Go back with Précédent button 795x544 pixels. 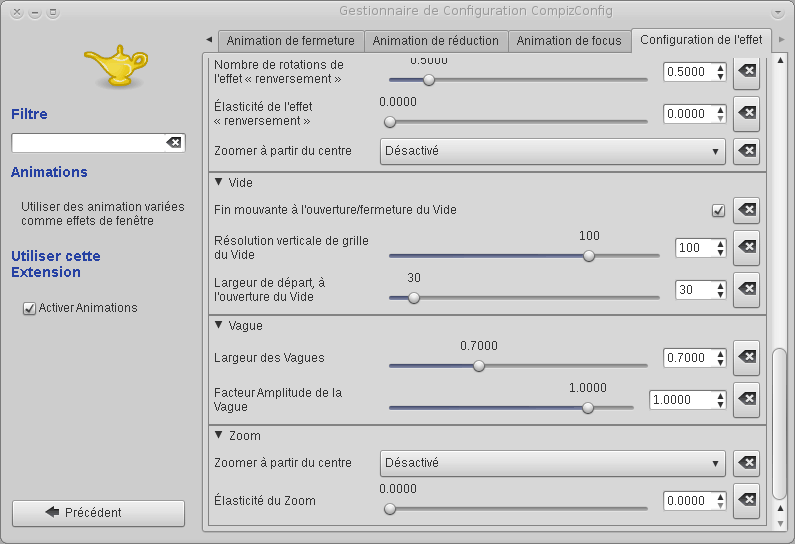pyautogui.click(x=98, y=513)
